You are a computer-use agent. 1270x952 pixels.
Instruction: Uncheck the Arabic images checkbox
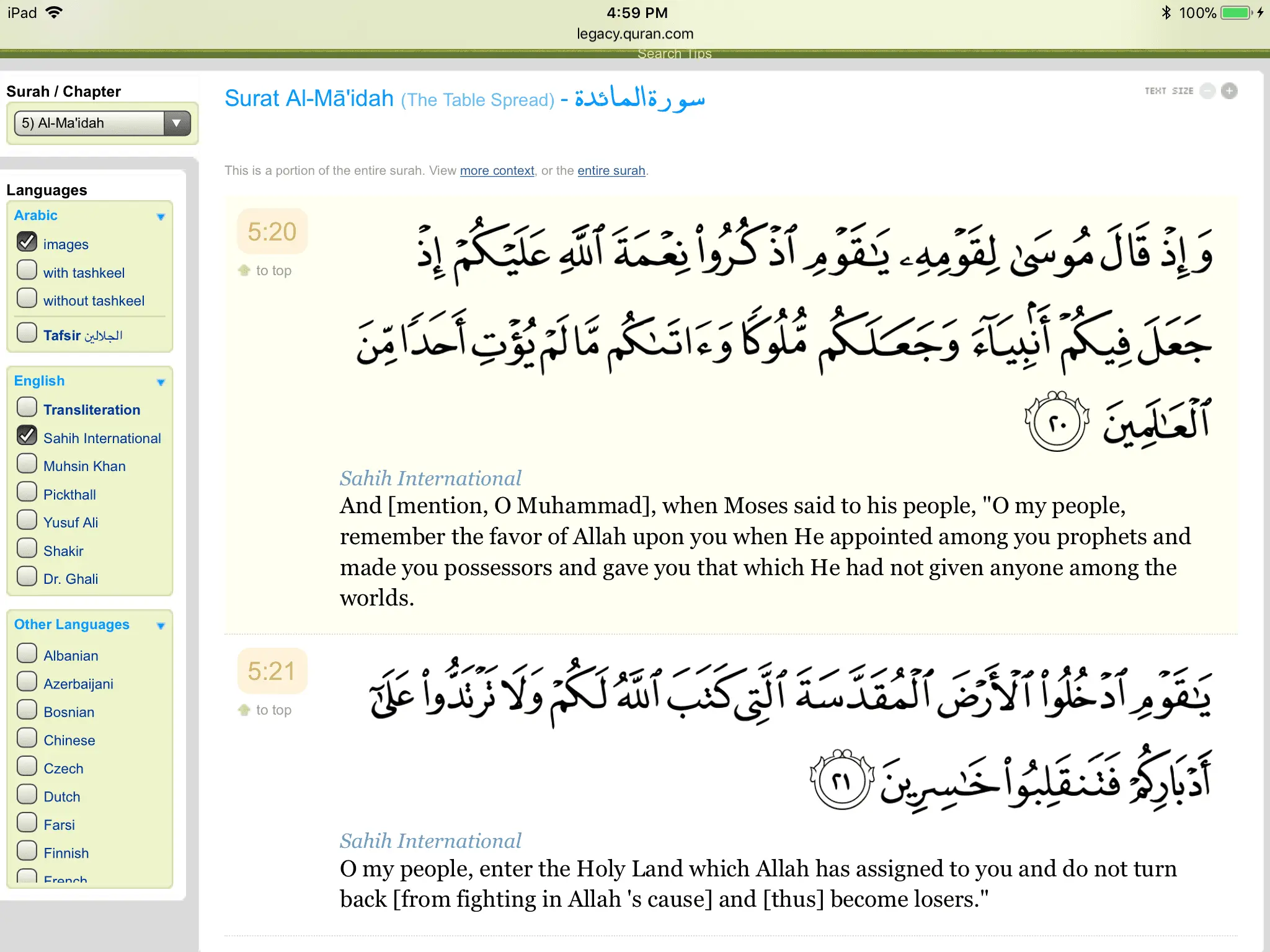27,242
